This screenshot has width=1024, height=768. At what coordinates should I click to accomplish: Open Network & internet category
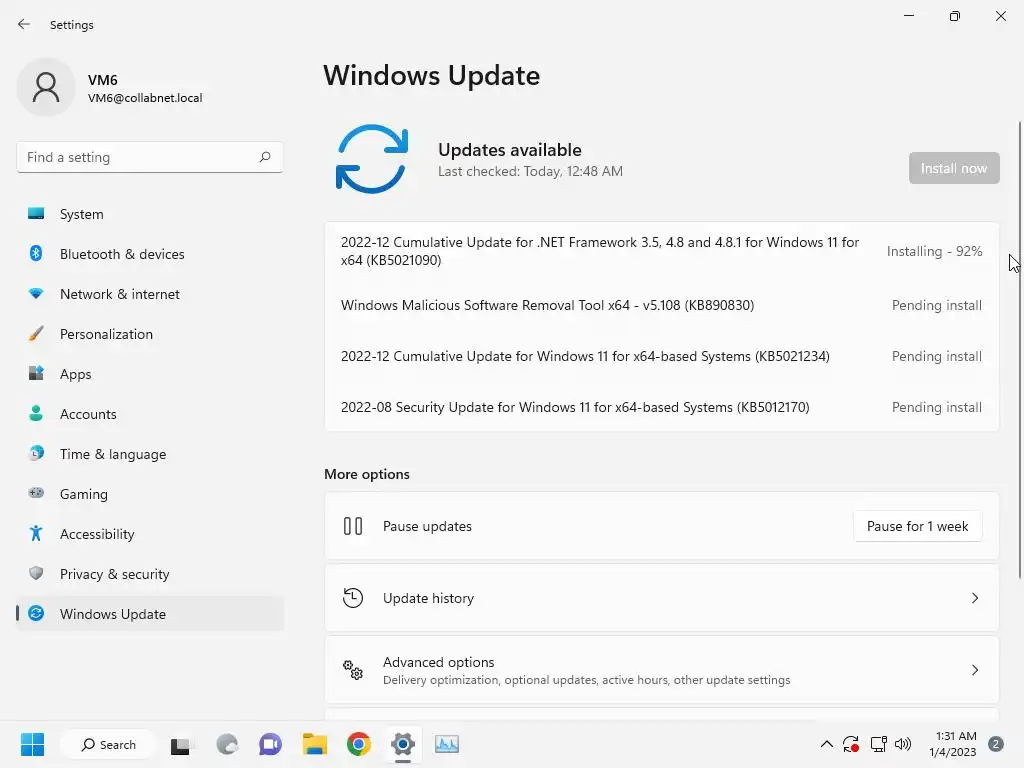pos(150,294)
